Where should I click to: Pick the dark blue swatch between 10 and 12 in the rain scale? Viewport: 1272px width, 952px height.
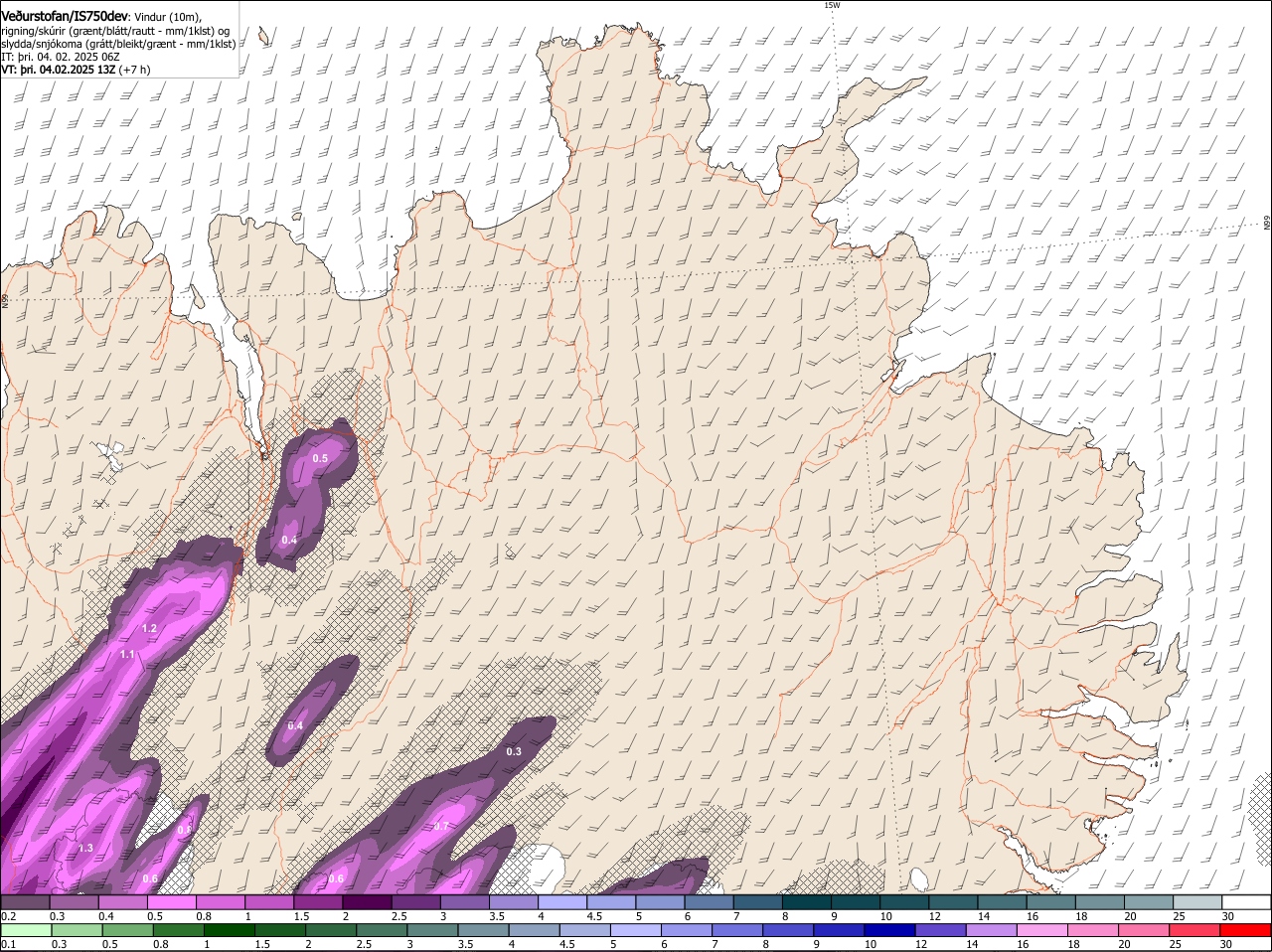point(889,929)
